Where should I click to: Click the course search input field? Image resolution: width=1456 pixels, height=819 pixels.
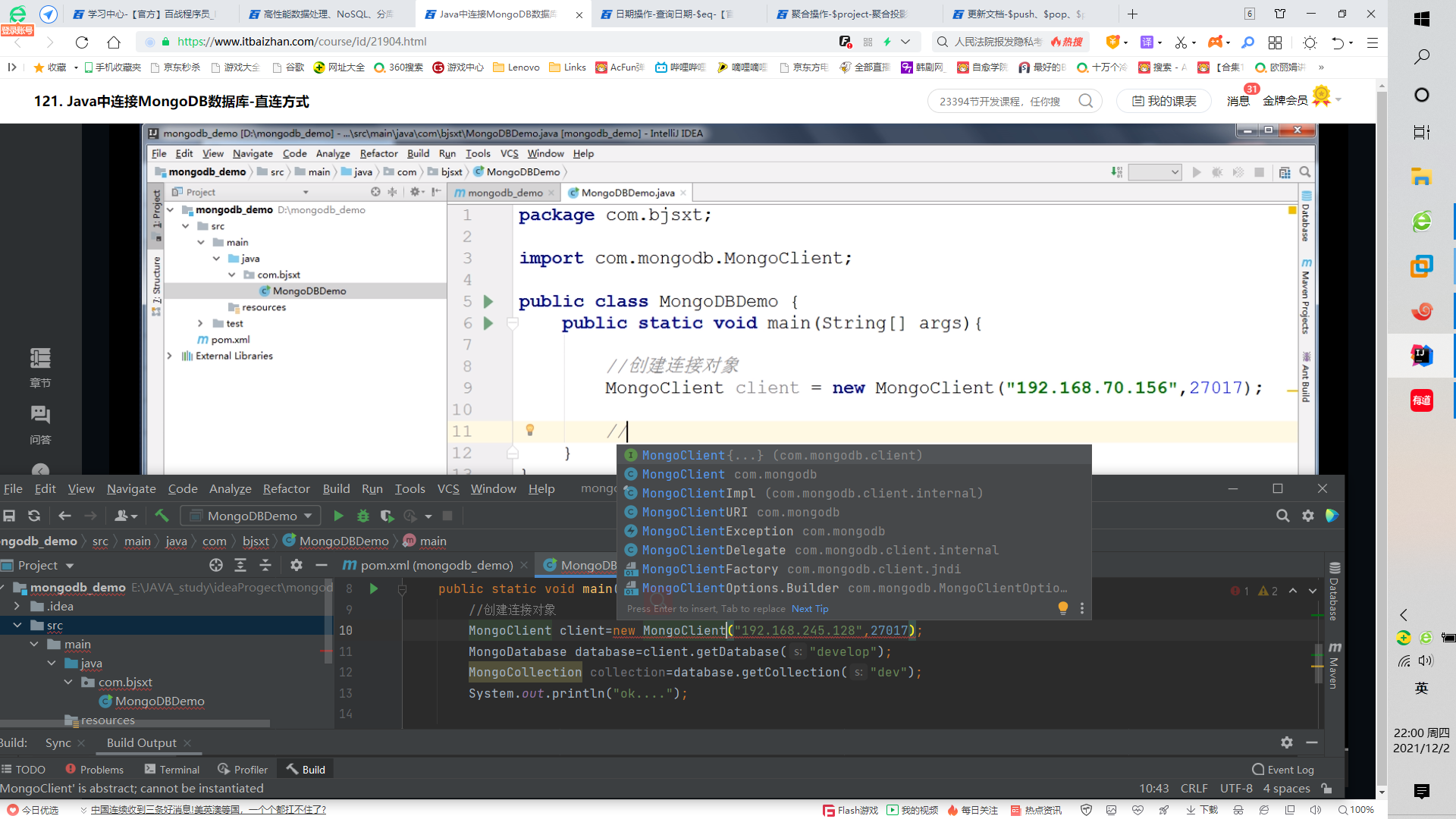[x=1001, y=101]
